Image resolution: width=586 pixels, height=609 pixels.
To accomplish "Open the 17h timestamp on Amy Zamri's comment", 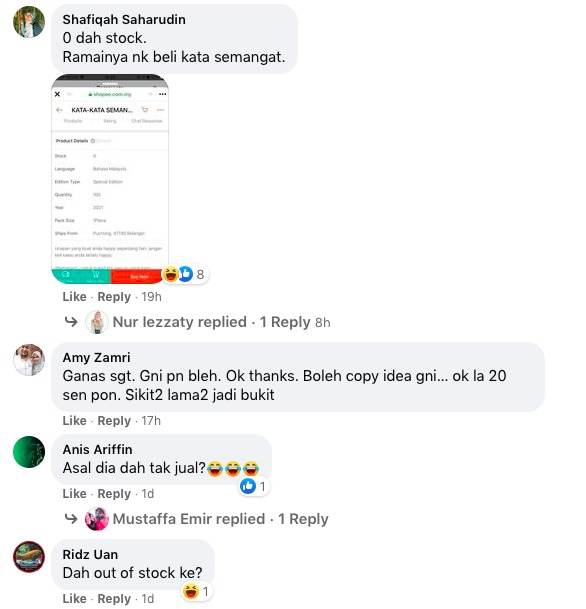I will click(151, 421).
